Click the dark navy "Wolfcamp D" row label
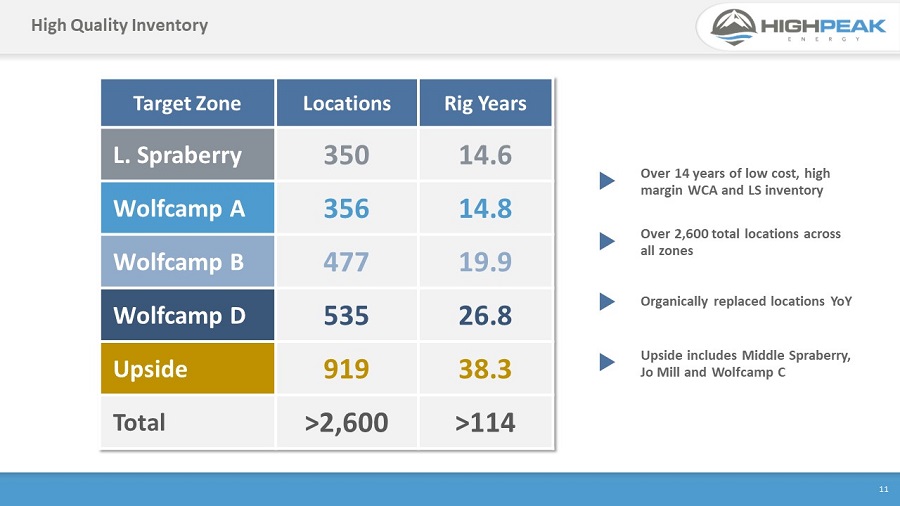 pos(187,315)
